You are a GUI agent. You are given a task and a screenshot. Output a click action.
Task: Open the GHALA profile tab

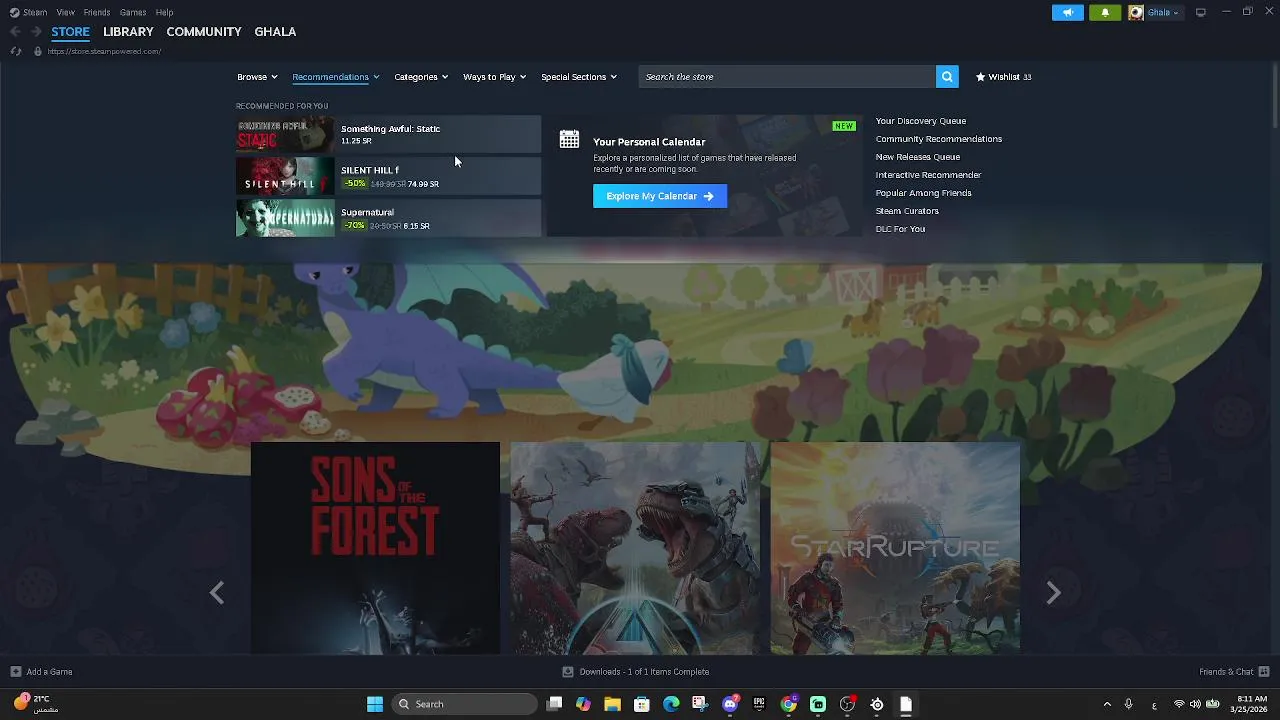click(x=275, y=32)
